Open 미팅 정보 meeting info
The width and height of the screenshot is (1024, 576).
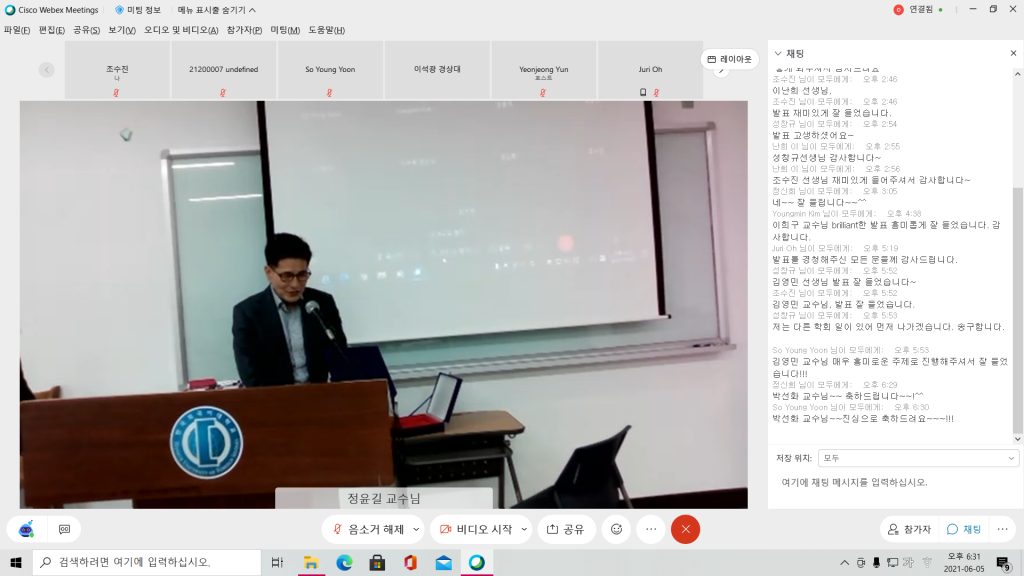[x=138, y=10]
